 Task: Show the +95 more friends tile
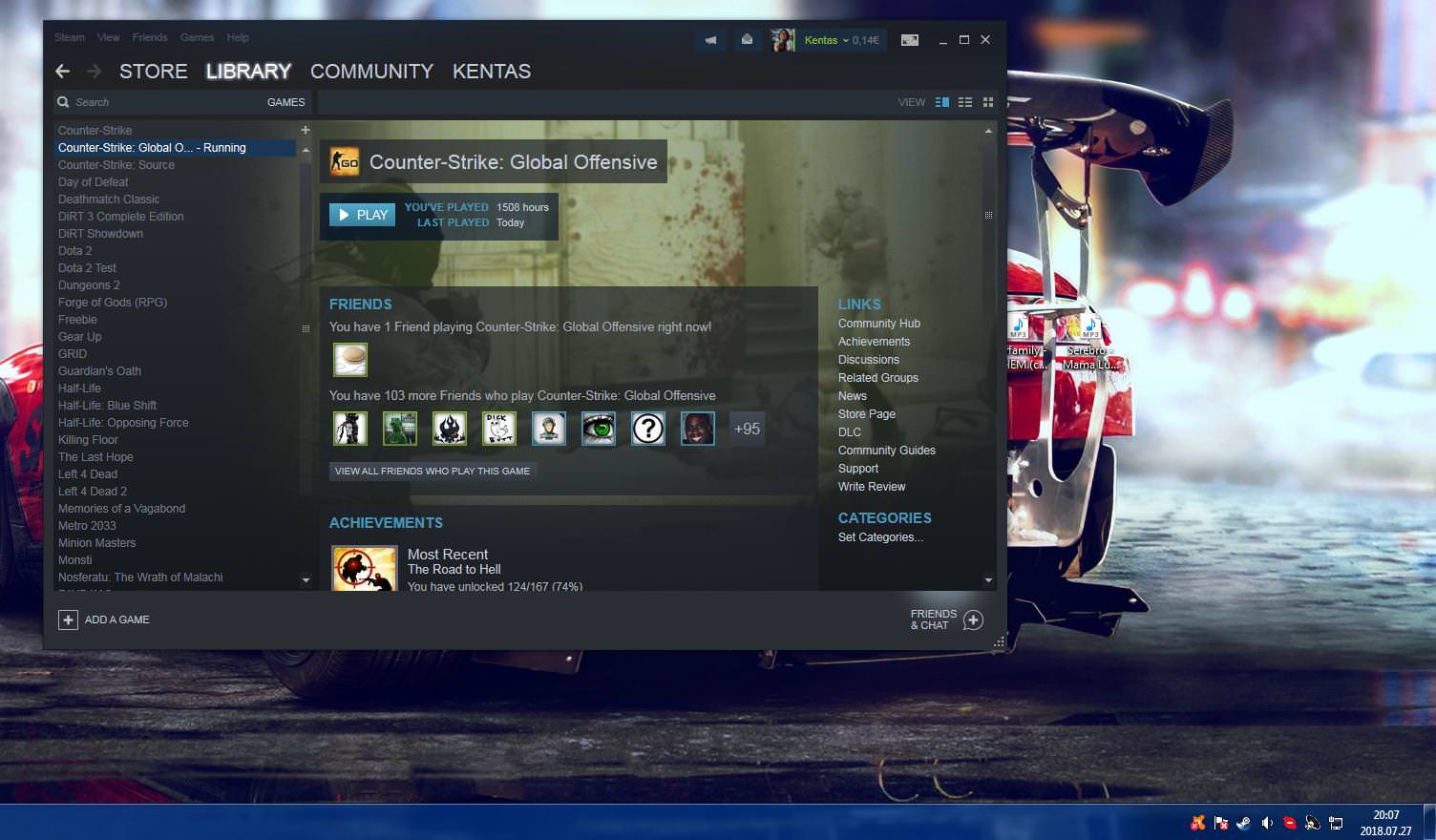pos(747,429)
